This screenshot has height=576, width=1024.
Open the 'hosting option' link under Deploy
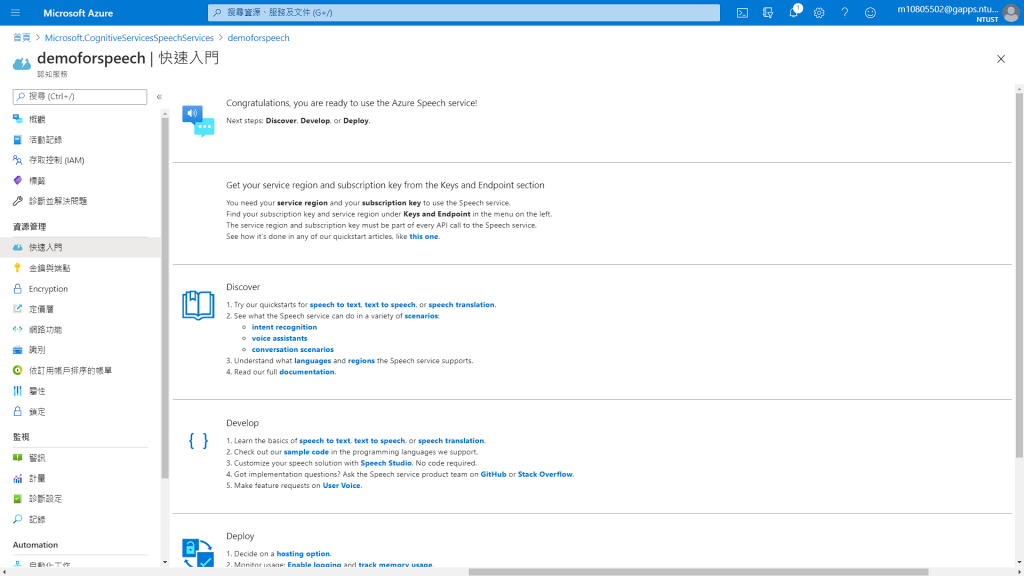tap(303, 554)
